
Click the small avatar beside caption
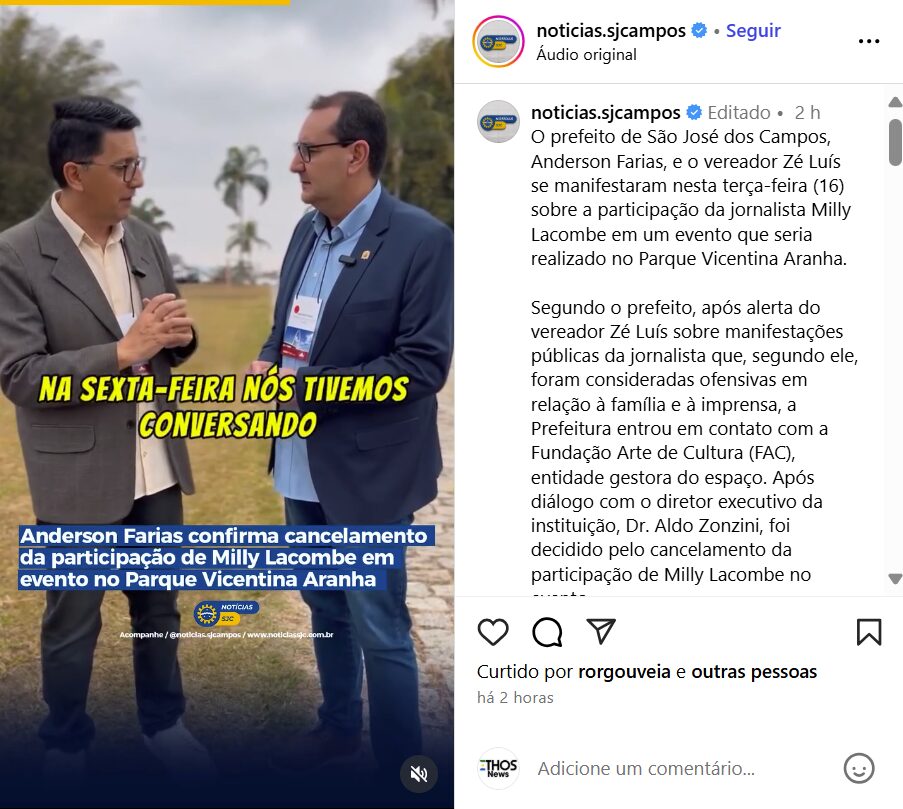[x=498, y=121]
